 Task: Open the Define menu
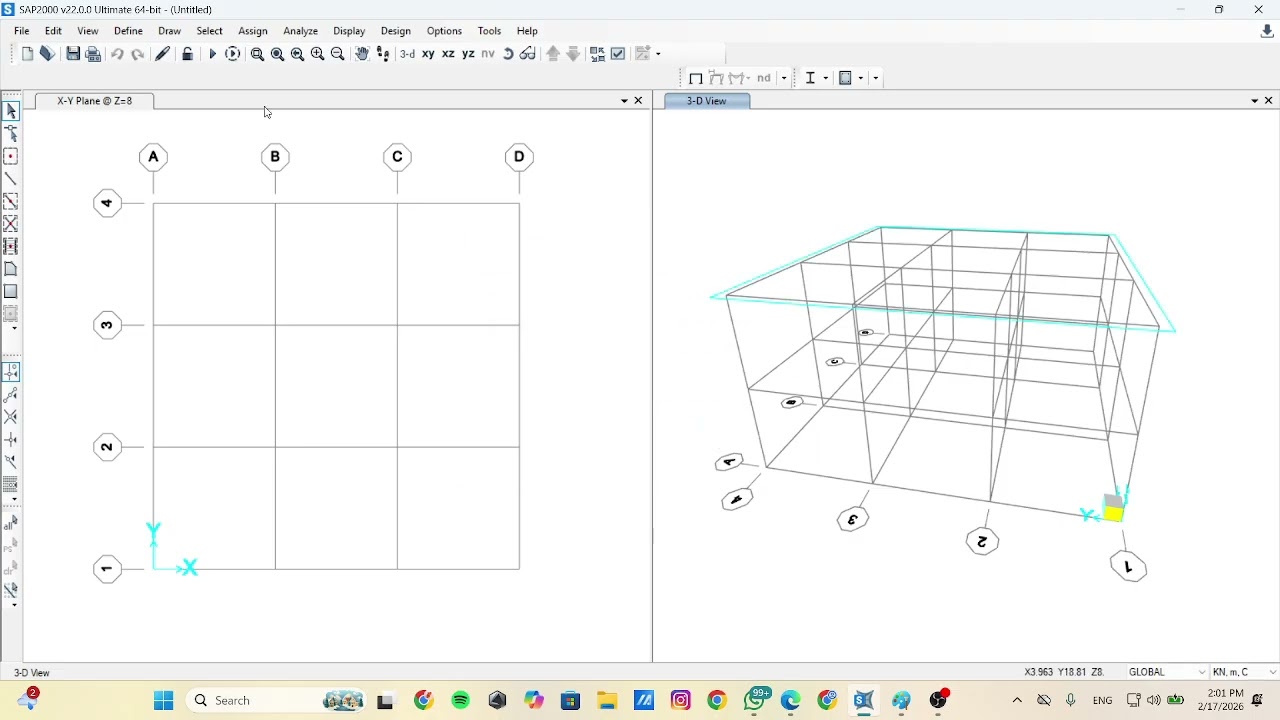pyautogui.click(x=128, y=31)
